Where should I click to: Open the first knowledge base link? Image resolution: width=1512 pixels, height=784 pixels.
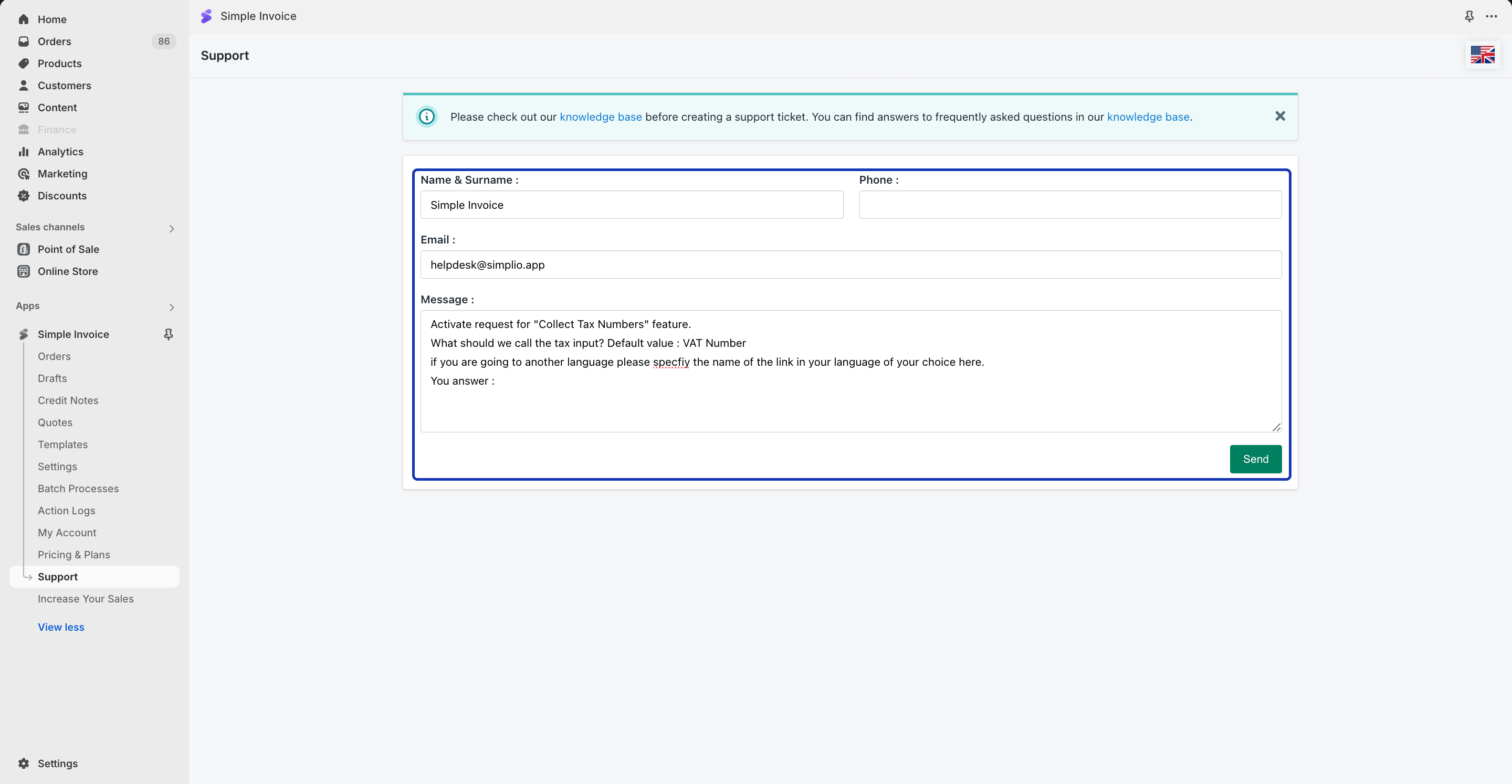click(x=601, y=117)
